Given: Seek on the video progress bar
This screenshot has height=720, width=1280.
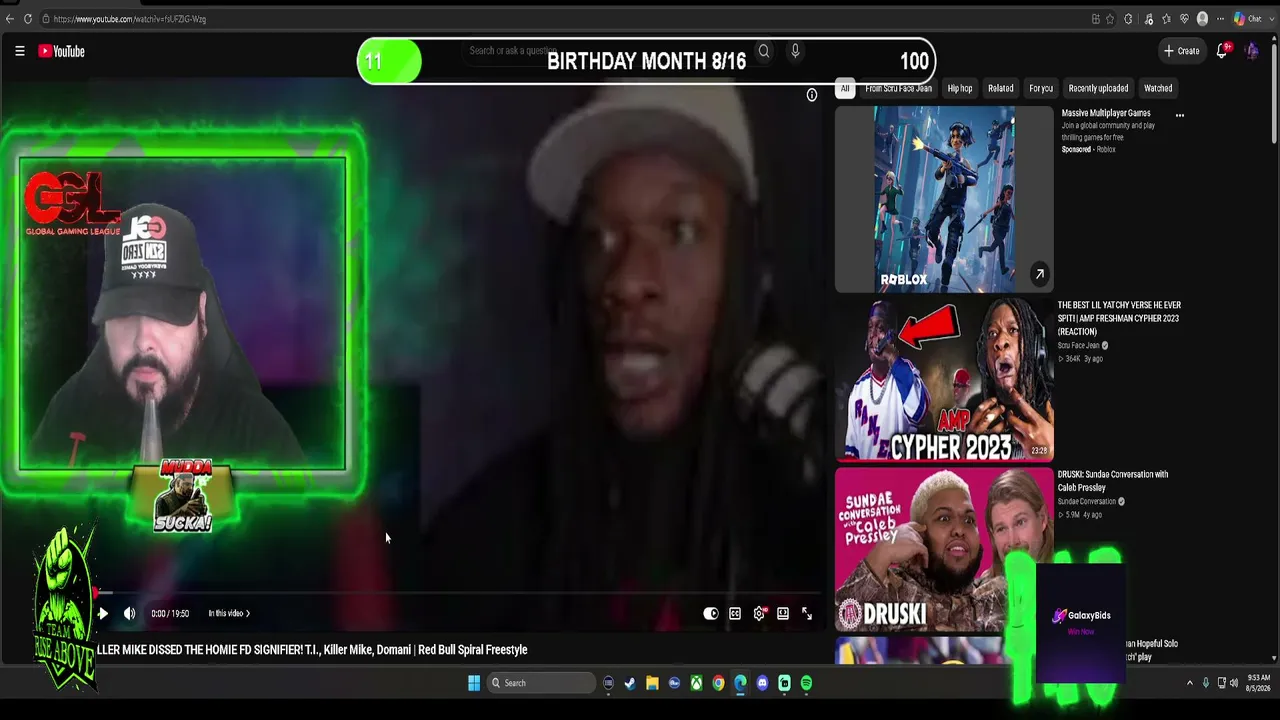Looking at the screenshot, I should (457, 593).
